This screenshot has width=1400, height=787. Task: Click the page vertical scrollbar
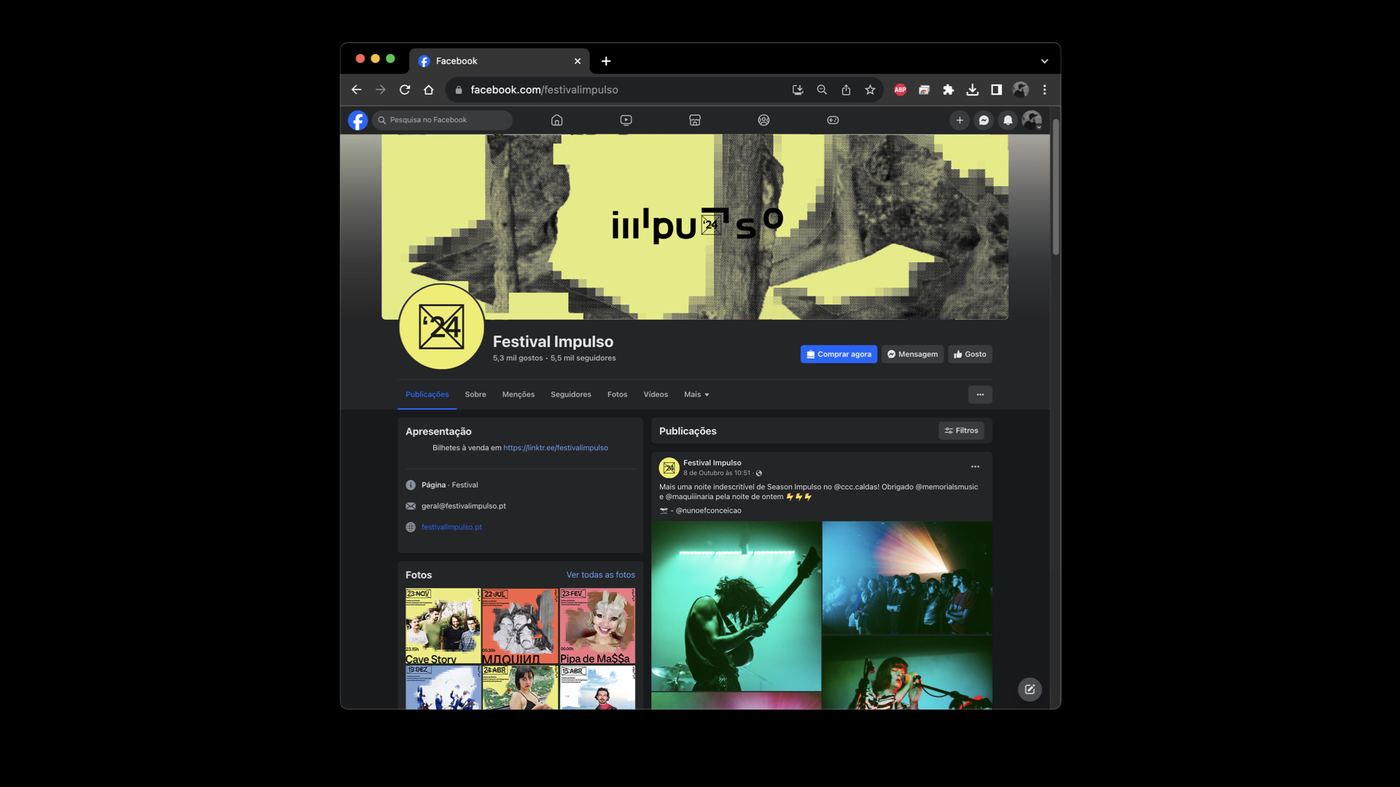[1055, 187]
